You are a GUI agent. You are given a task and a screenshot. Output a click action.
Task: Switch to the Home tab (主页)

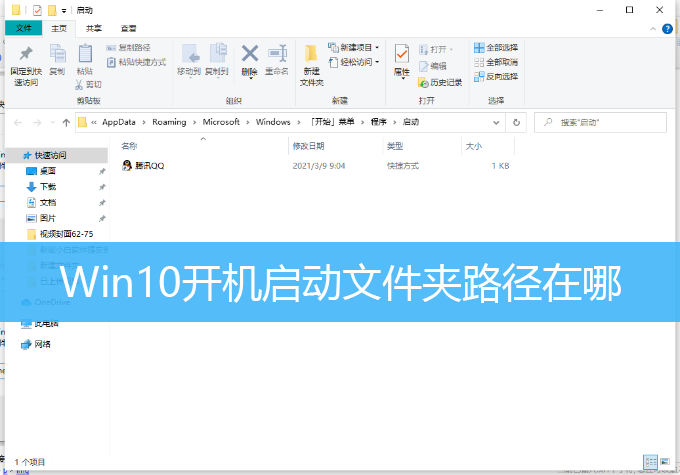point(59,29)
